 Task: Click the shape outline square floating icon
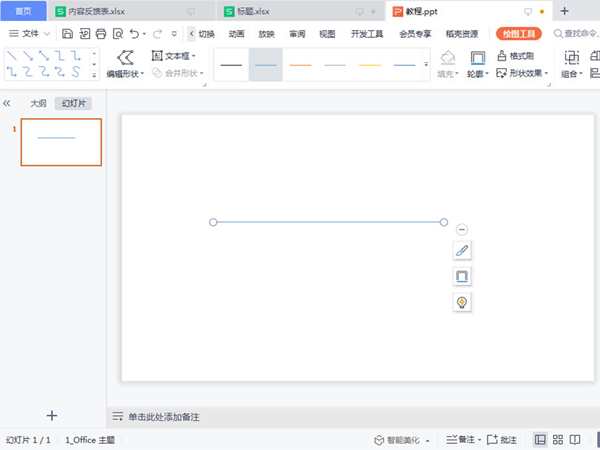[x=462, y=276]
